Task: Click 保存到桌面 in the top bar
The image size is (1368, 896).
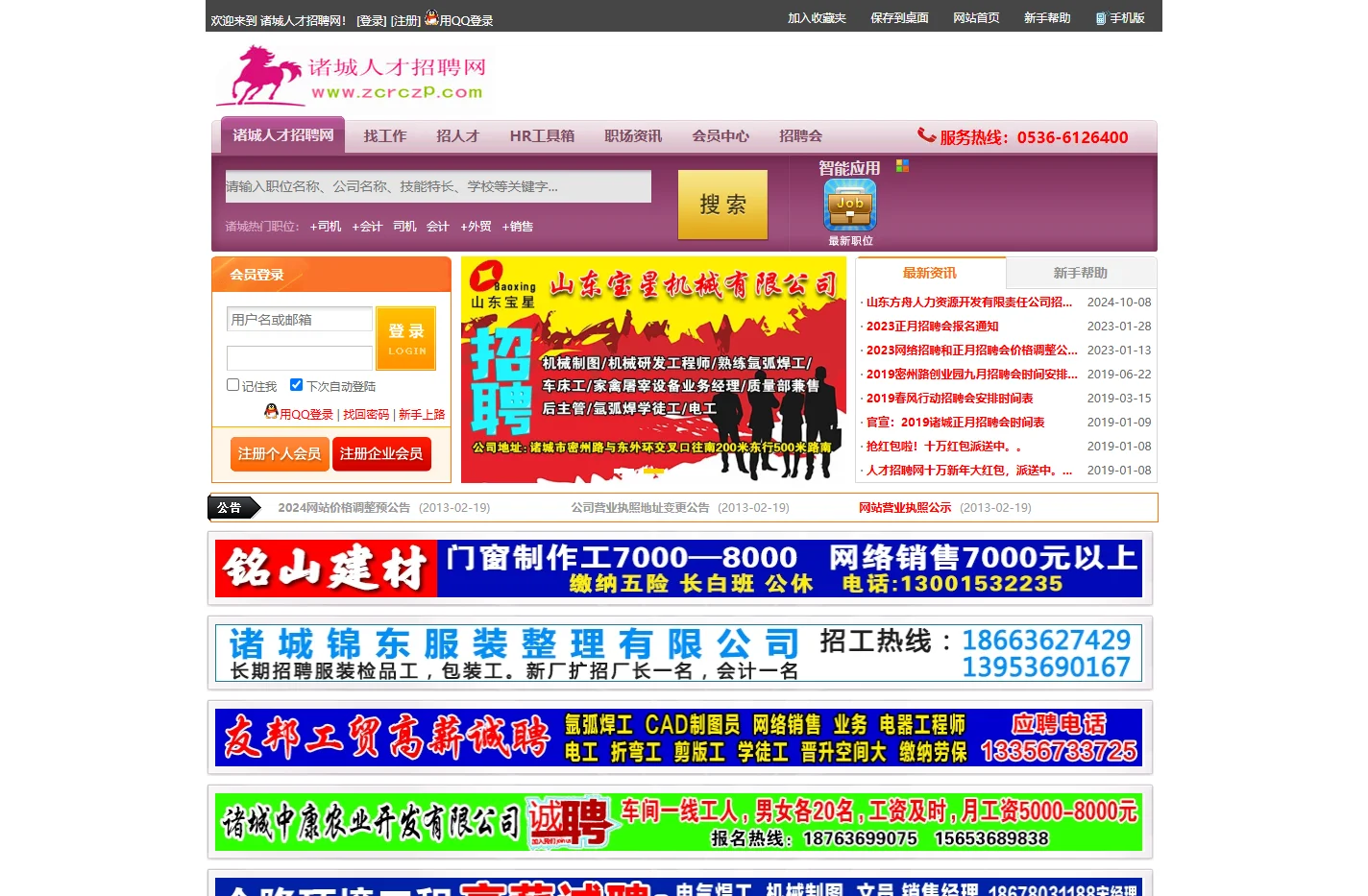Action: [899, 18]
